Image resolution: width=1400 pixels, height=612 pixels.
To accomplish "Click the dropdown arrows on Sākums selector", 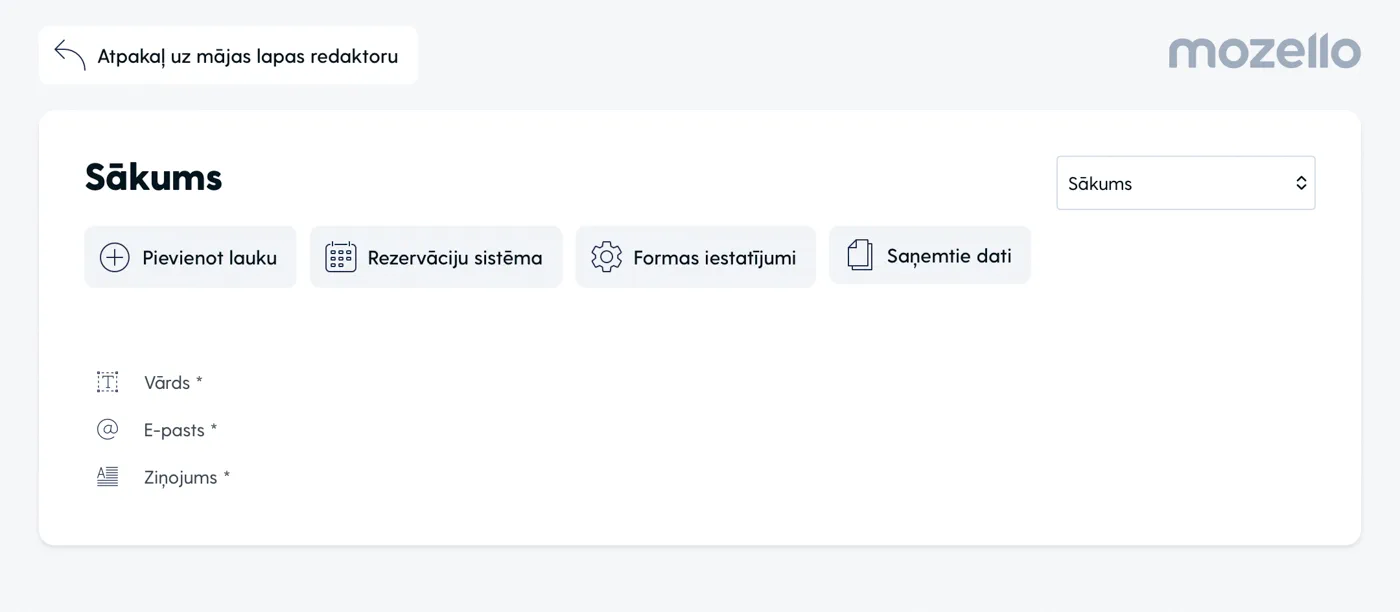I will tap(1301, 183).
